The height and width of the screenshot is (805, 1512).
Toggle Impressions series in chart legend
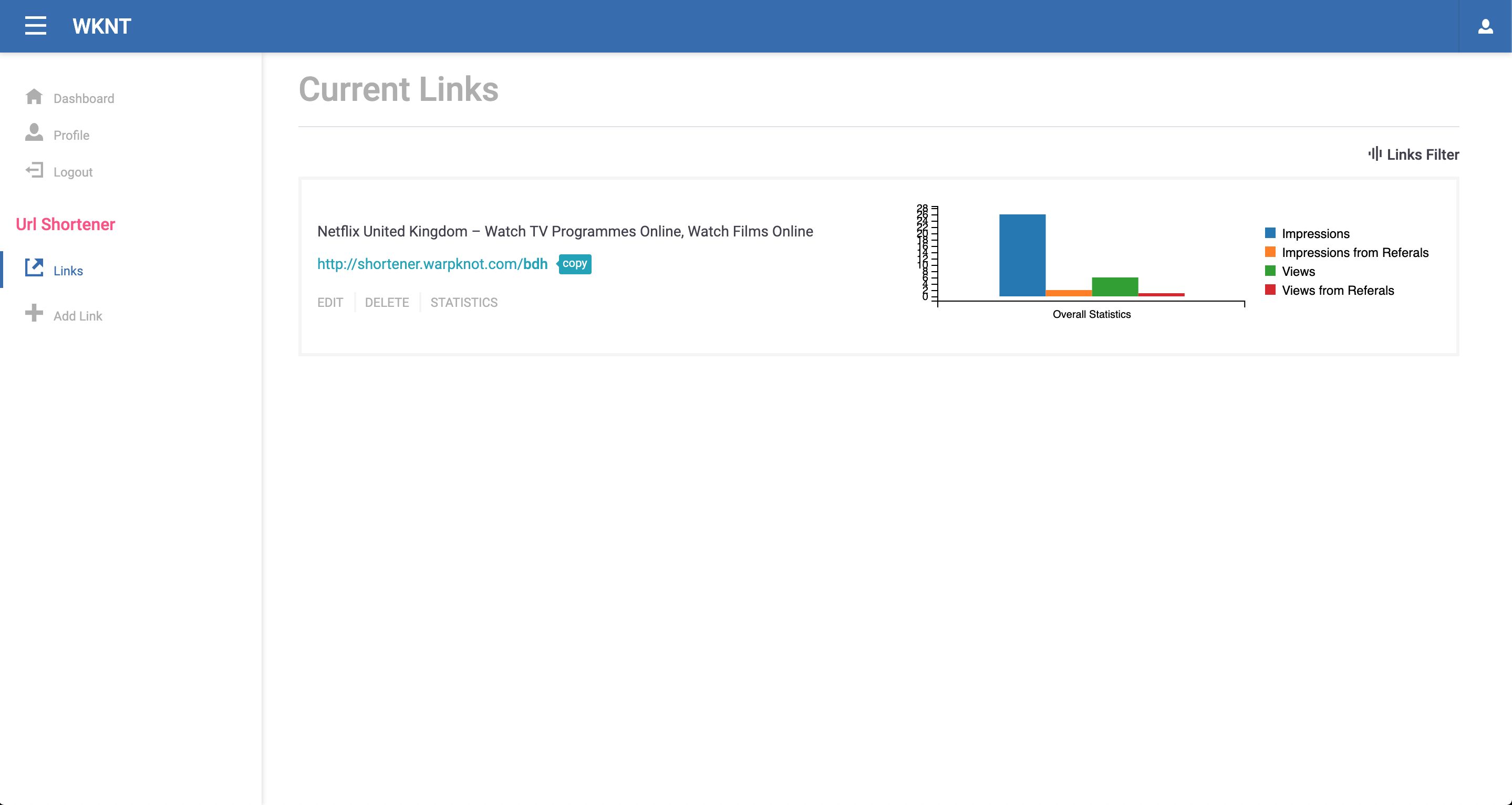tap(1315, 234)
